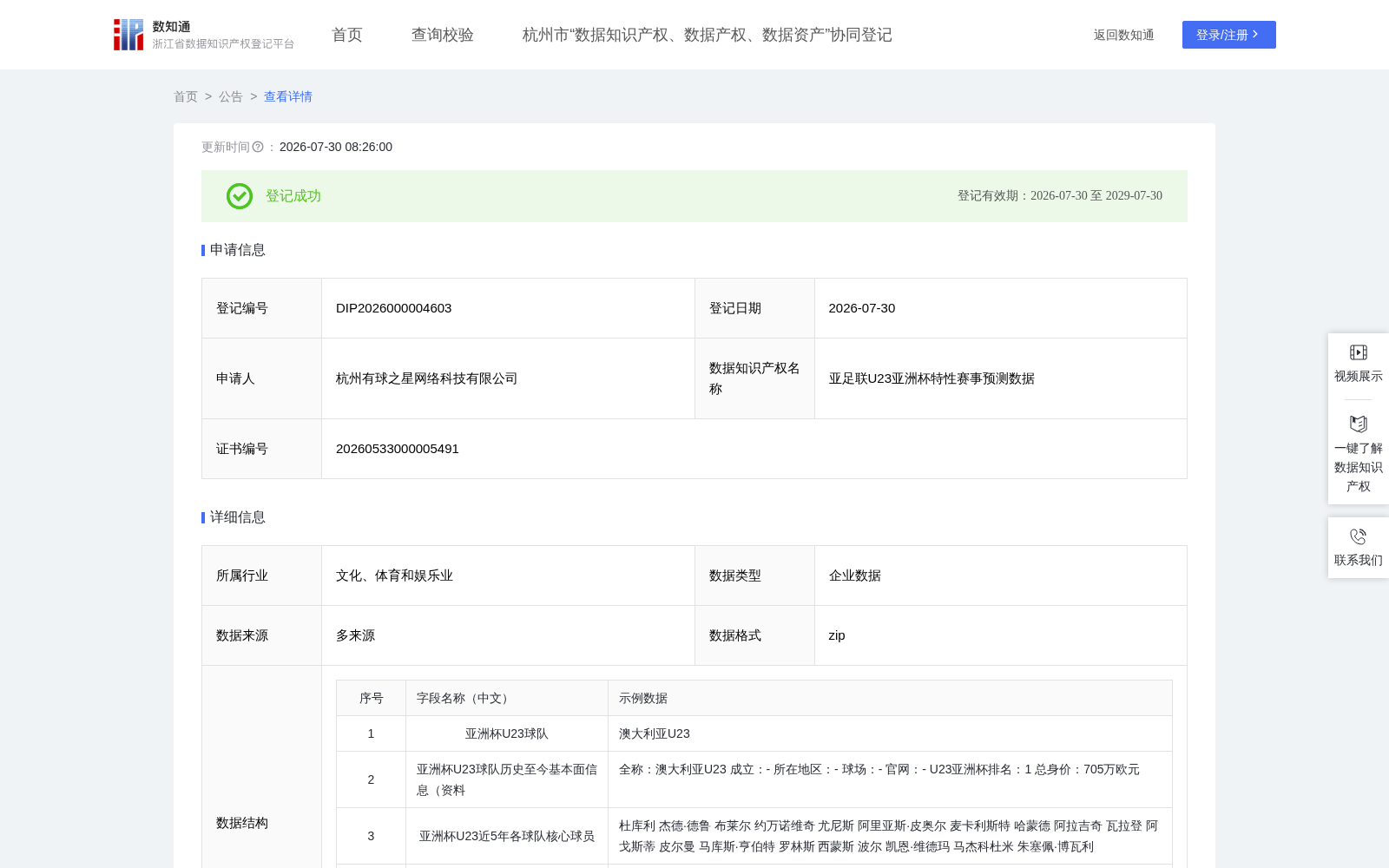1389x868 pixels.
Task: Click the 登记编号 label cell
Action: pyautogui.click(x=262, y=308)
